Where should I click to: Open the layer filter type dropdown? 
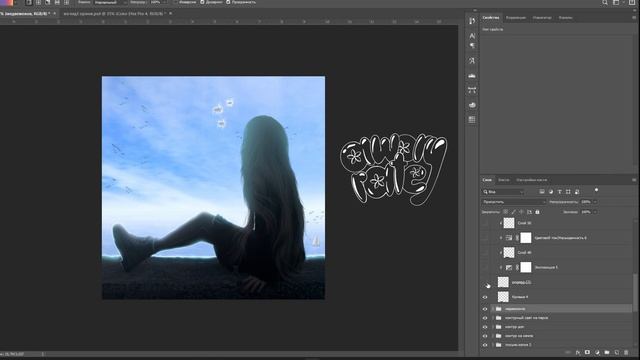click(503, 191)
